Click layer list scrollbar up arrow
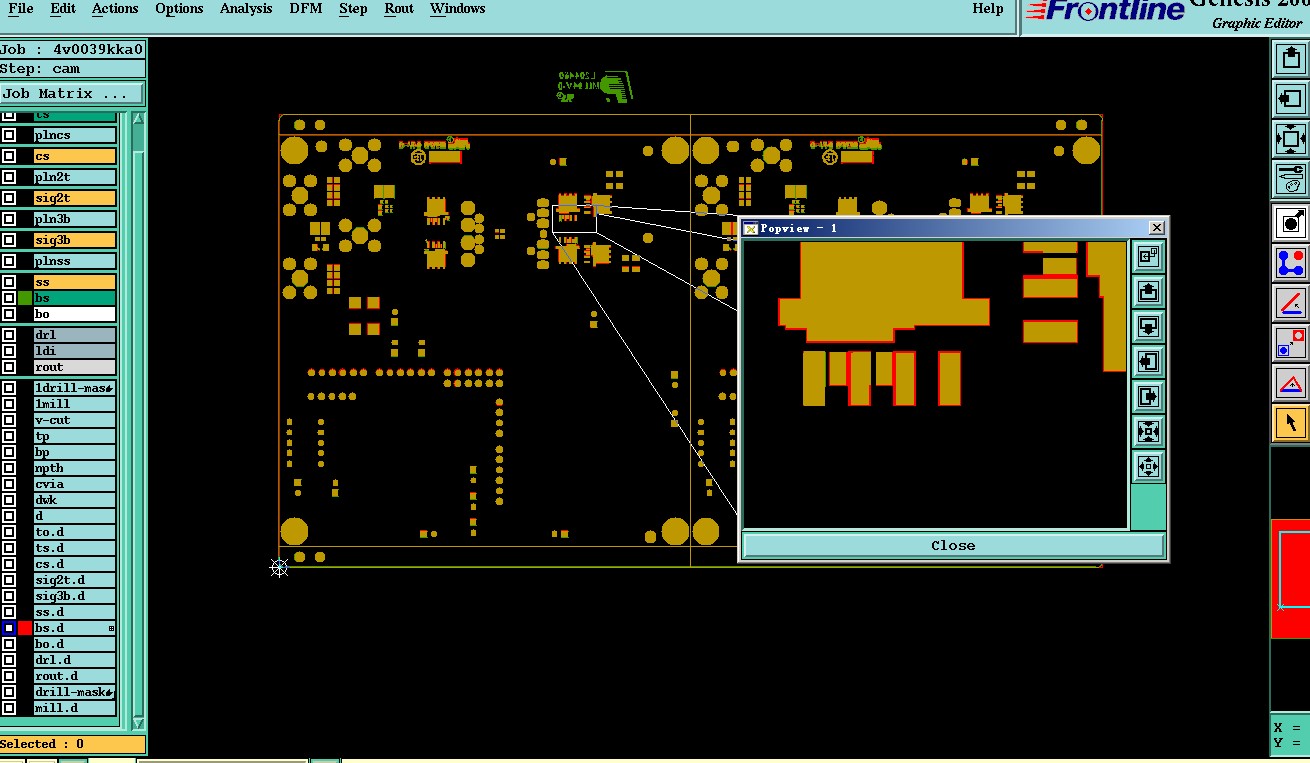 pyautogui.click(x=138, y=119)
